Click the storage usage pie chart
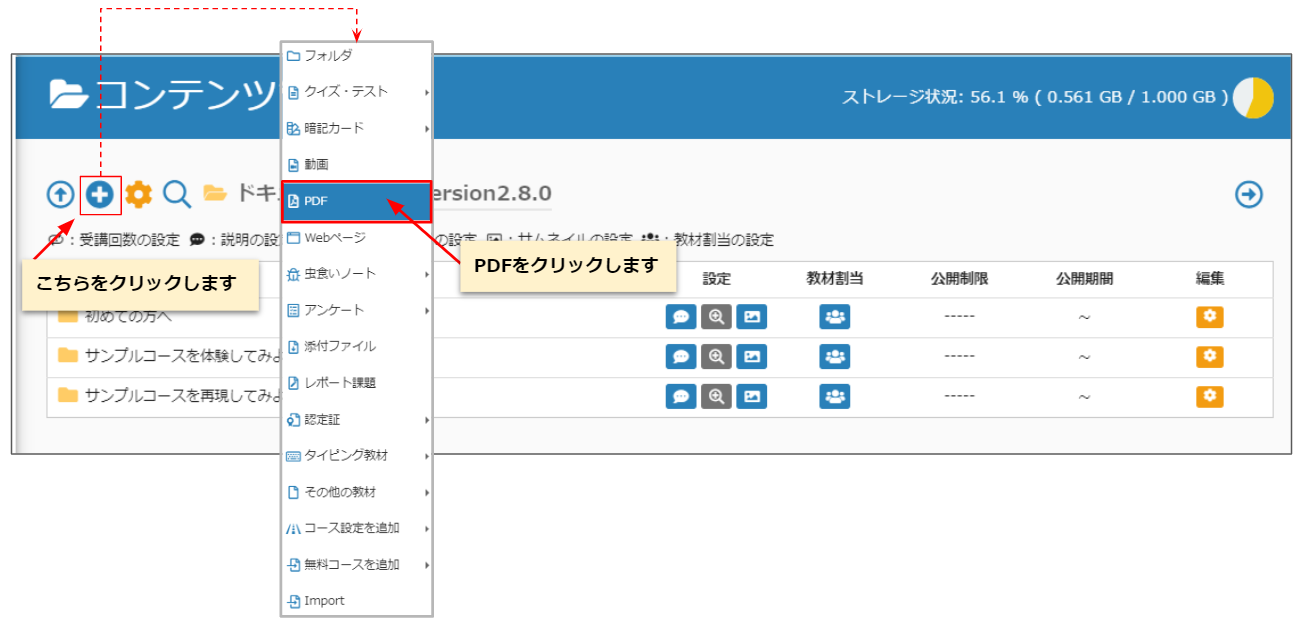1307x635 pixels. [1253, 98]
